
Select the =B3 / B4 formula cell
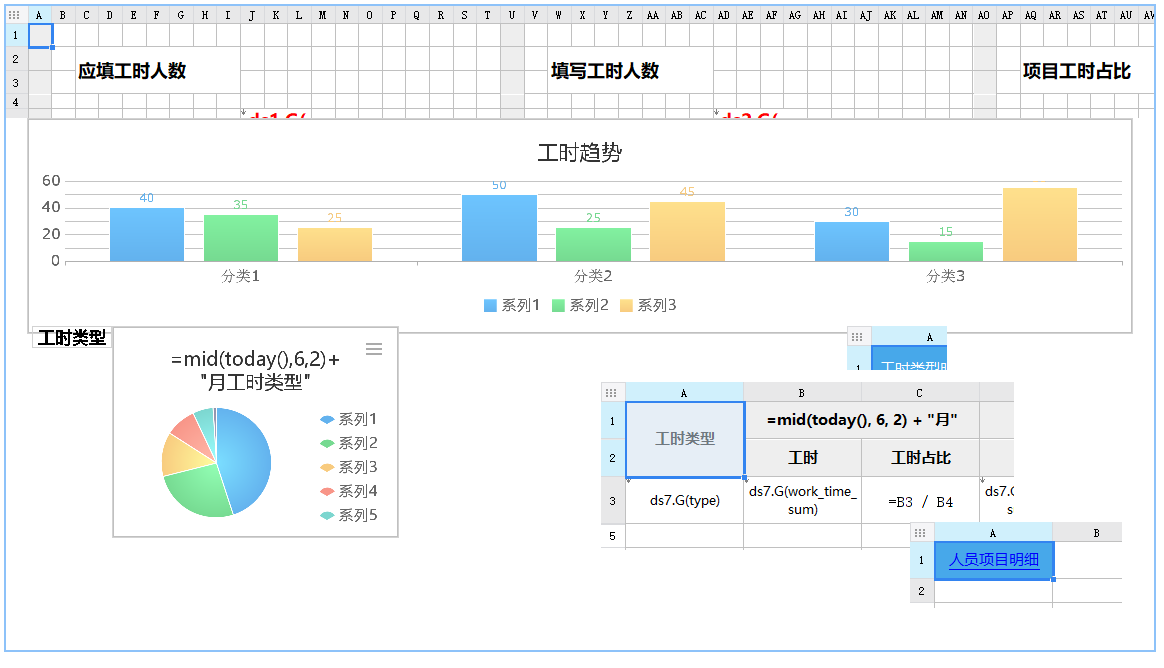click(921, 500)
